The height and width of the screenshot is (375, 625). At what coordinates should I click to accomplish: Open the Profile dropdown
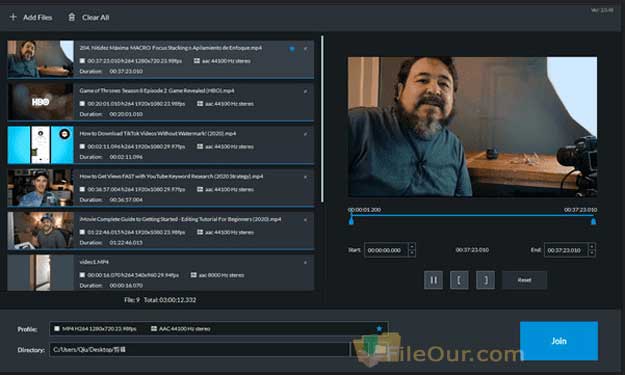[218, 329]
